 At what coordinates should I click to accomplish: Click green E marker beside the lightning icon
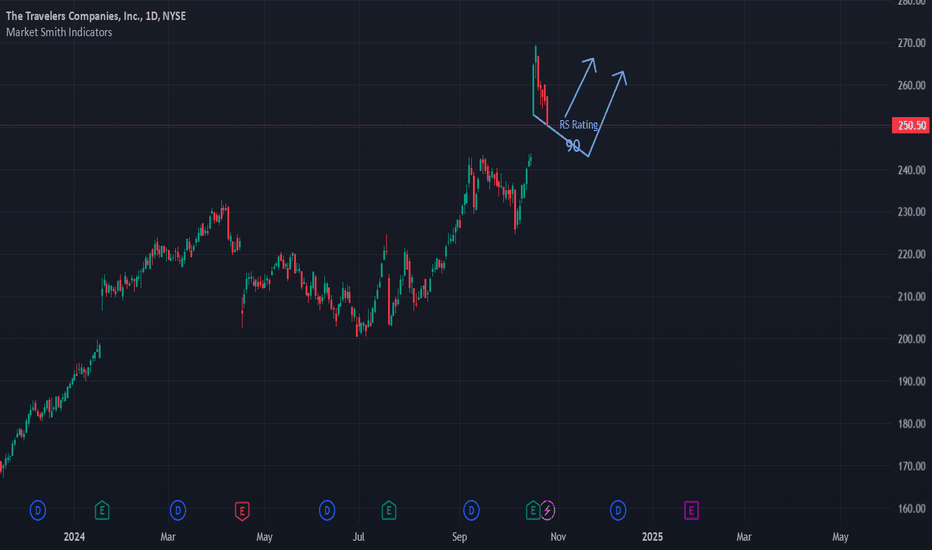(533, 510)
